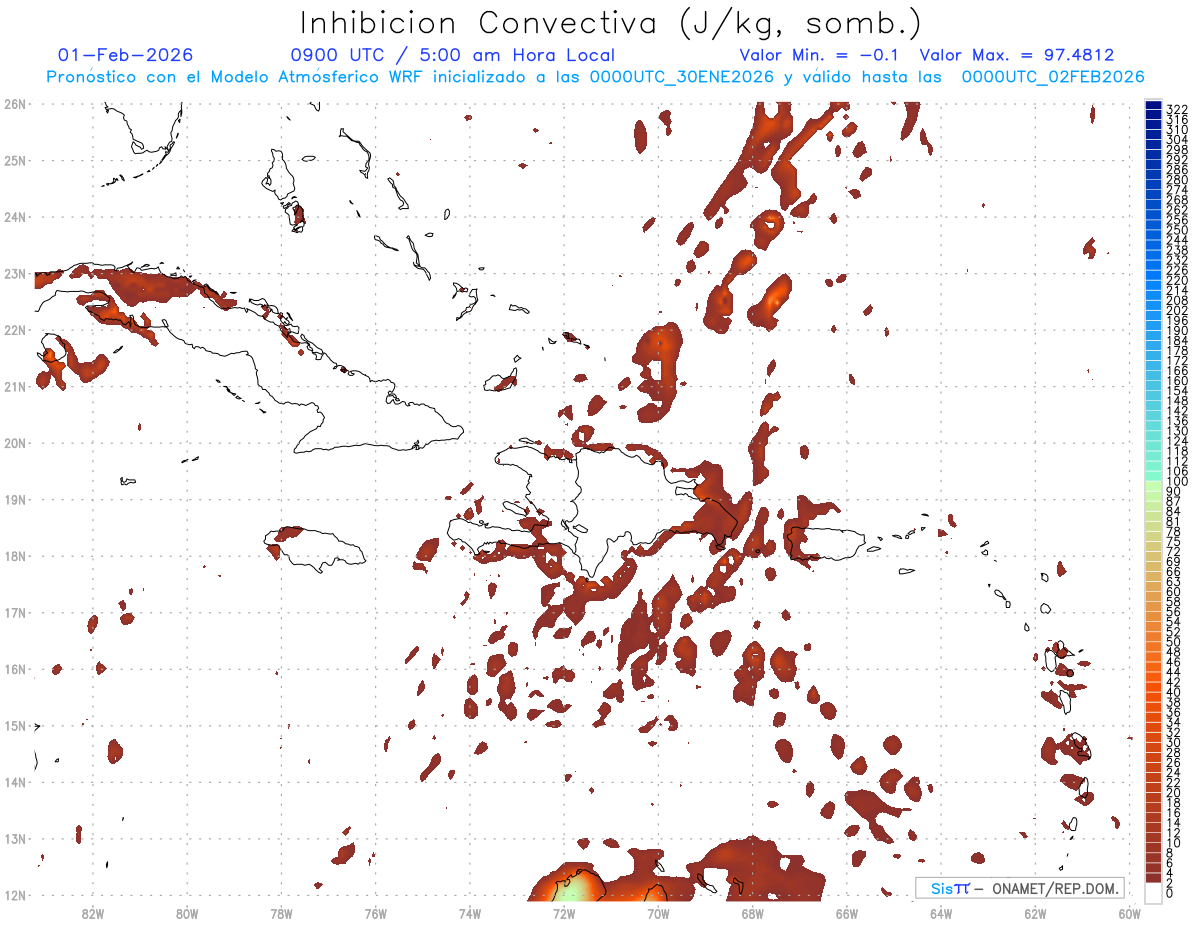Click the "66W" longitude label
The image size is (1200, 927).
pyautogui.click(x=847, y=913)
